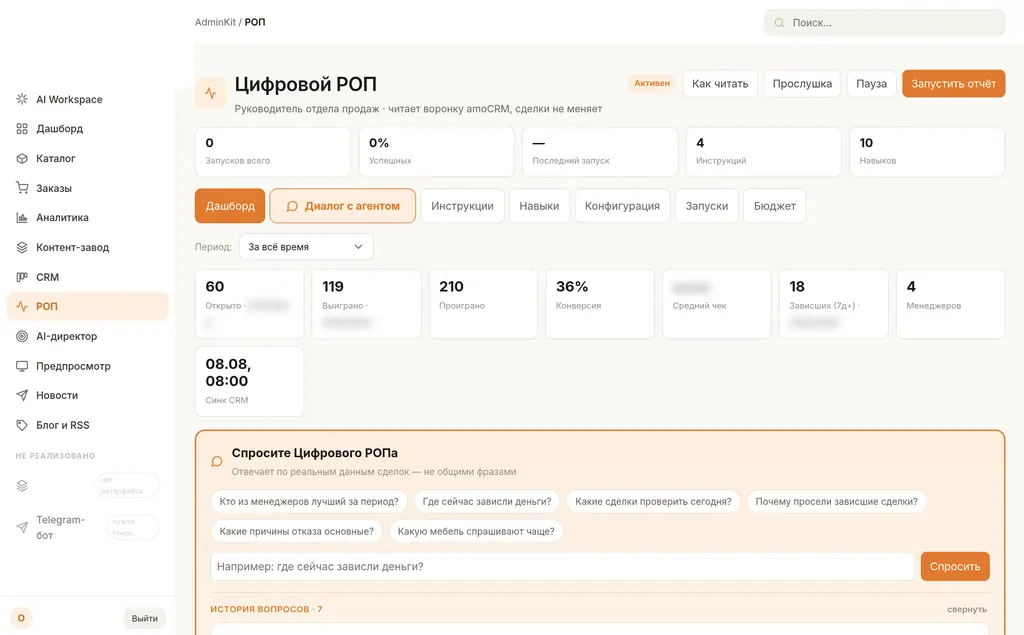The image size is (1024, 635).
Task: Switch to the Инструкции tab
Action: 462,206
